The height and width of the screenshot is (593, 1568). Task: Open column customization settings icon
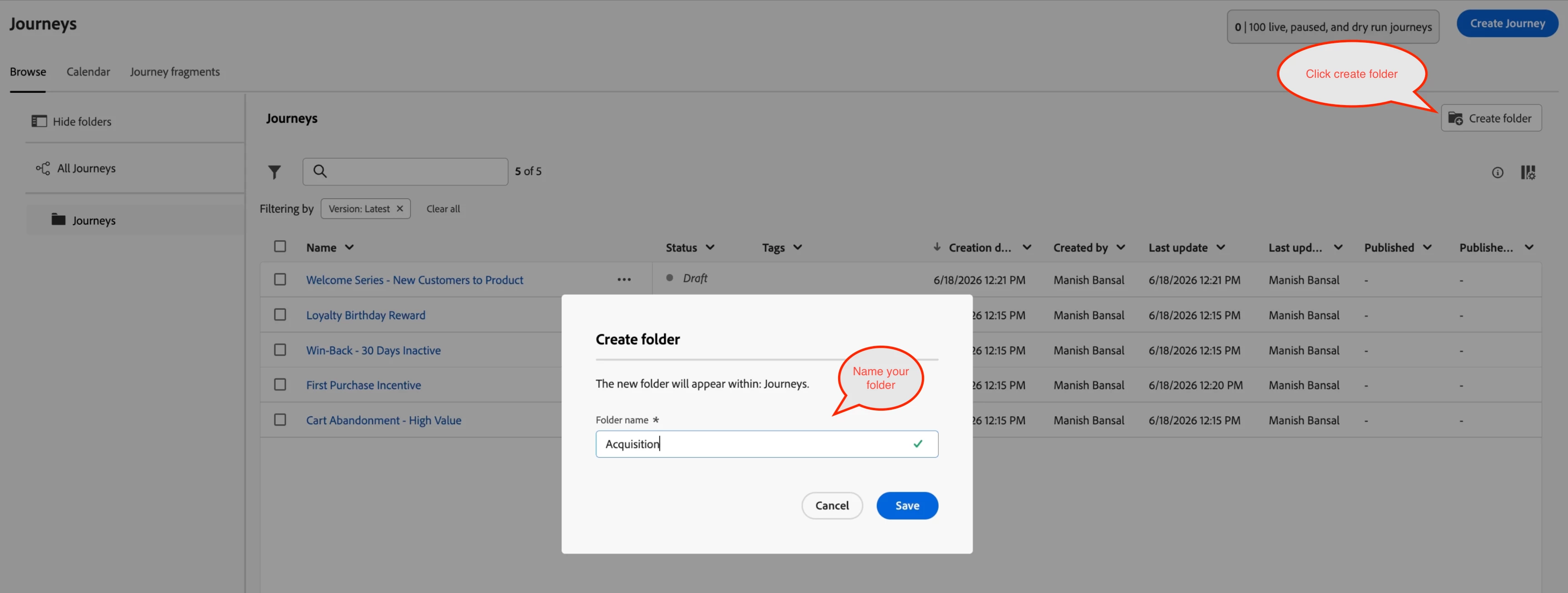coord(1528,173)
